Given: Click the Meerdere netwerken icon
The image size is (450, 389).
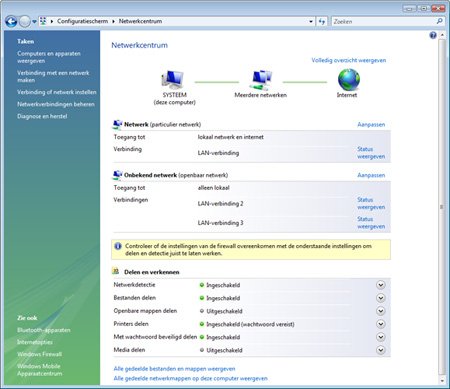Looking at the screenshot, I should click(261, 80).
